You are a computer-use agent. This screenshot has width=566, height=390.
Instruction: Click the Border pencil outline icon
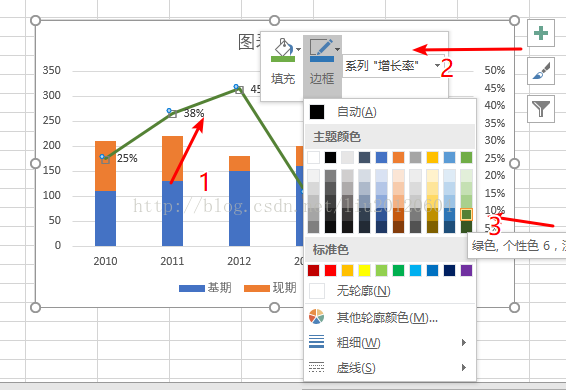[321, 49]
